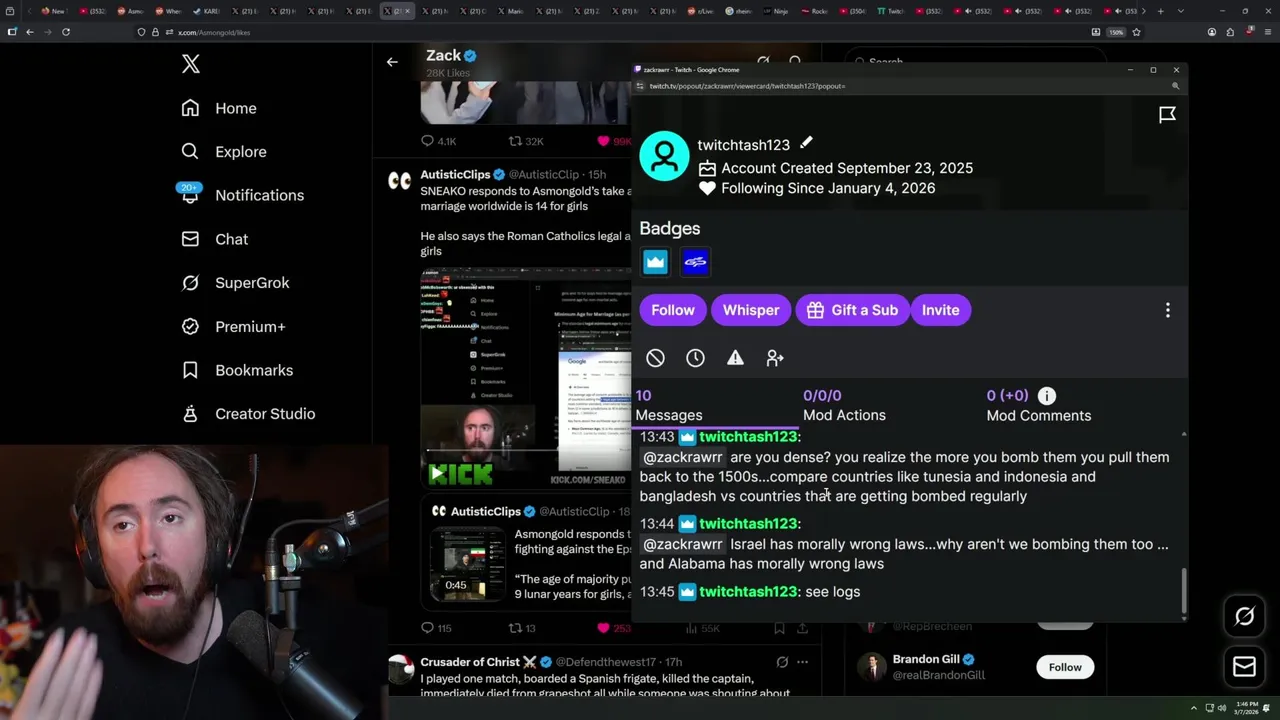Click the edit pencil next to twitchtash123
This screenshot has width=1280, height=720.
pyautogui.click(x=806, y=143)
